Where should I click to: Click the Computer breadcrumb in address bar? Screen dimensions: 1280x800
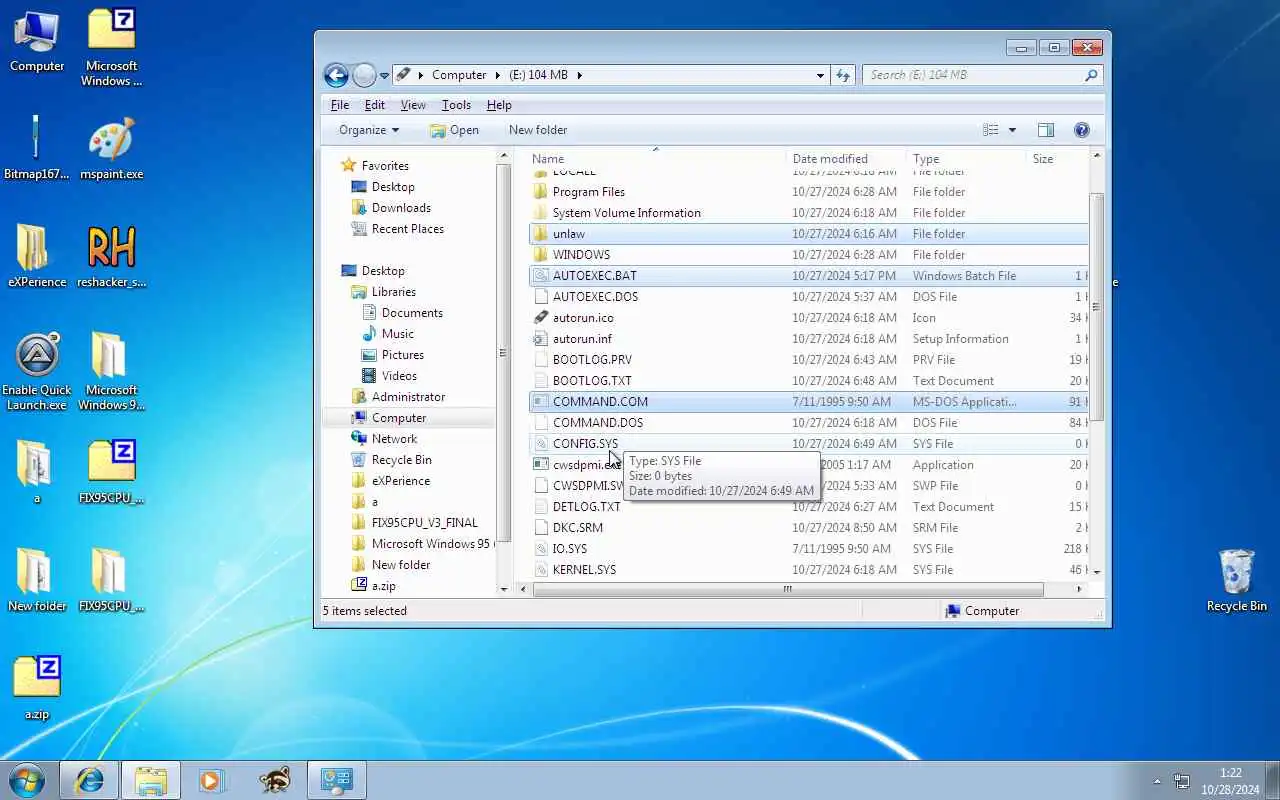(459, 75)
